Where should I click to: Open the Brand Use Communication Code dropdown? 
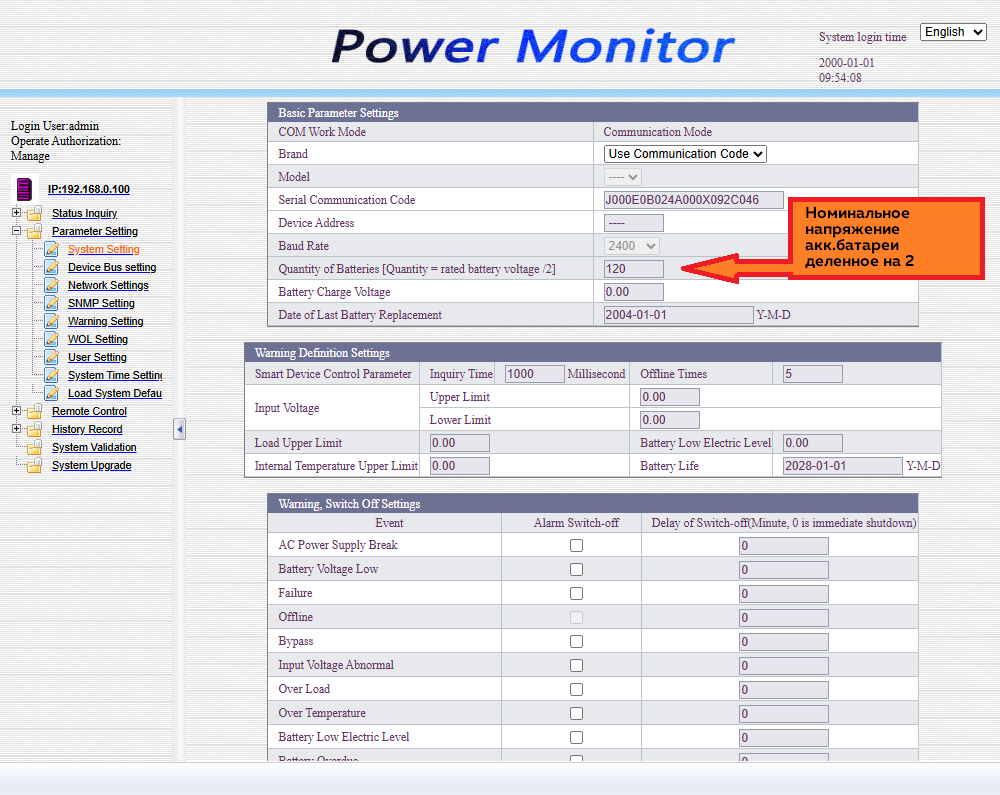(x=685, y=154)
